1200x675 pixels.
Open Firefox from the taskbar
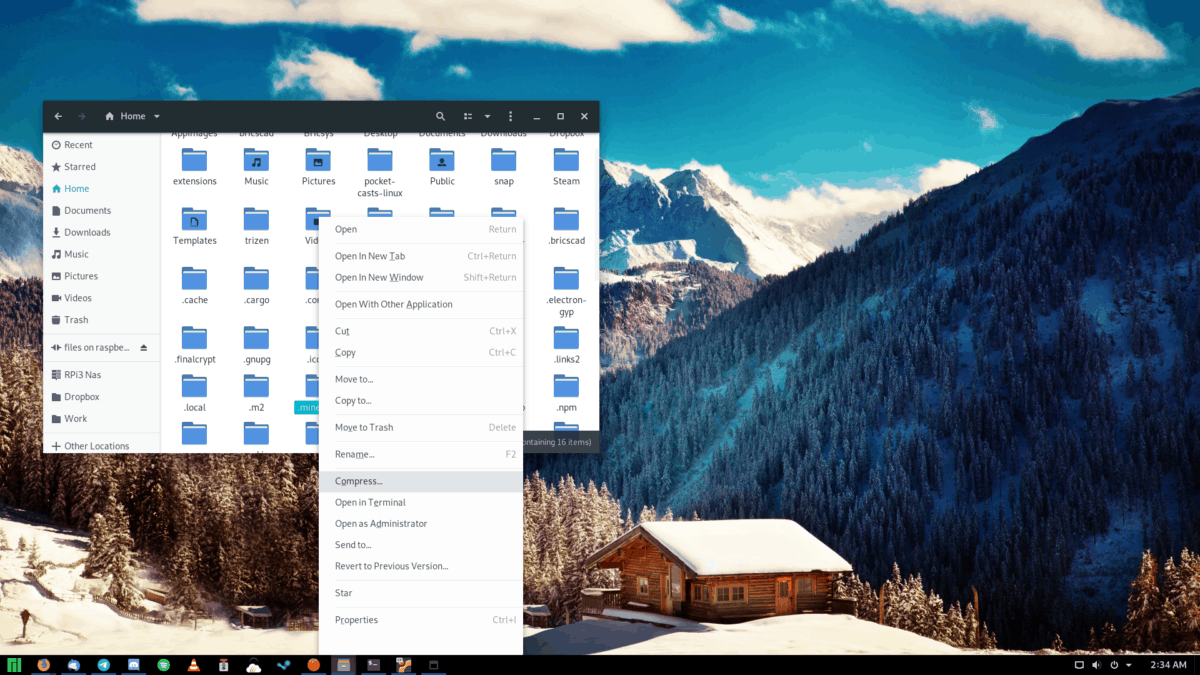pyautogui.click(x=43, y=665)
